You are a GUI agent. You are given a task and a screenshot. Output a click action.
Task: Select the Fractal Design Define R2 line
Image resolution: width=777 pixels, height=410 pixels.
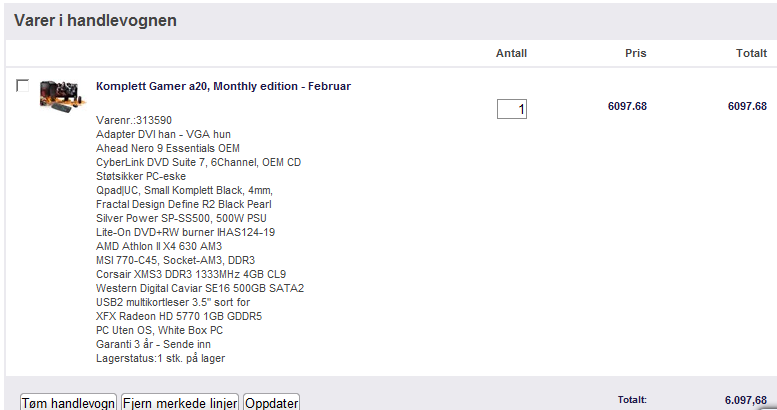(184, 204)
